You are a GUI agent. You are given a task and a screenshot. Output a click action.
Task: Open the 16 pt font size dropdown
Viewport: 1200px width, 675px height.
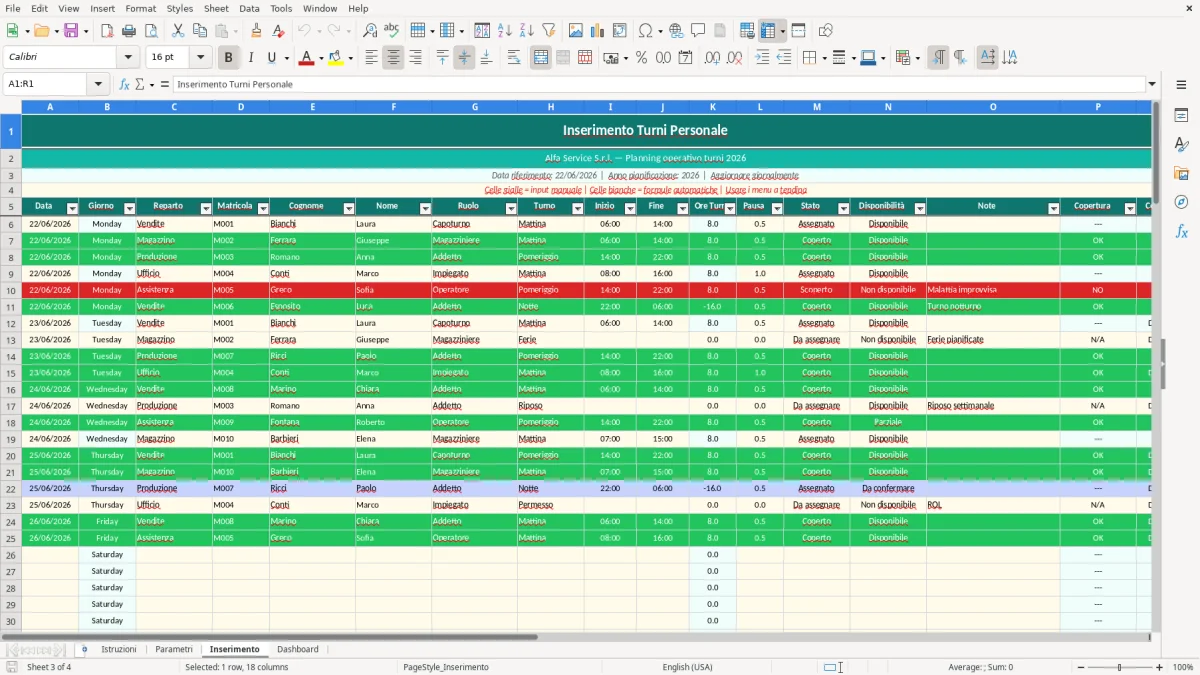tap(200, 58)
